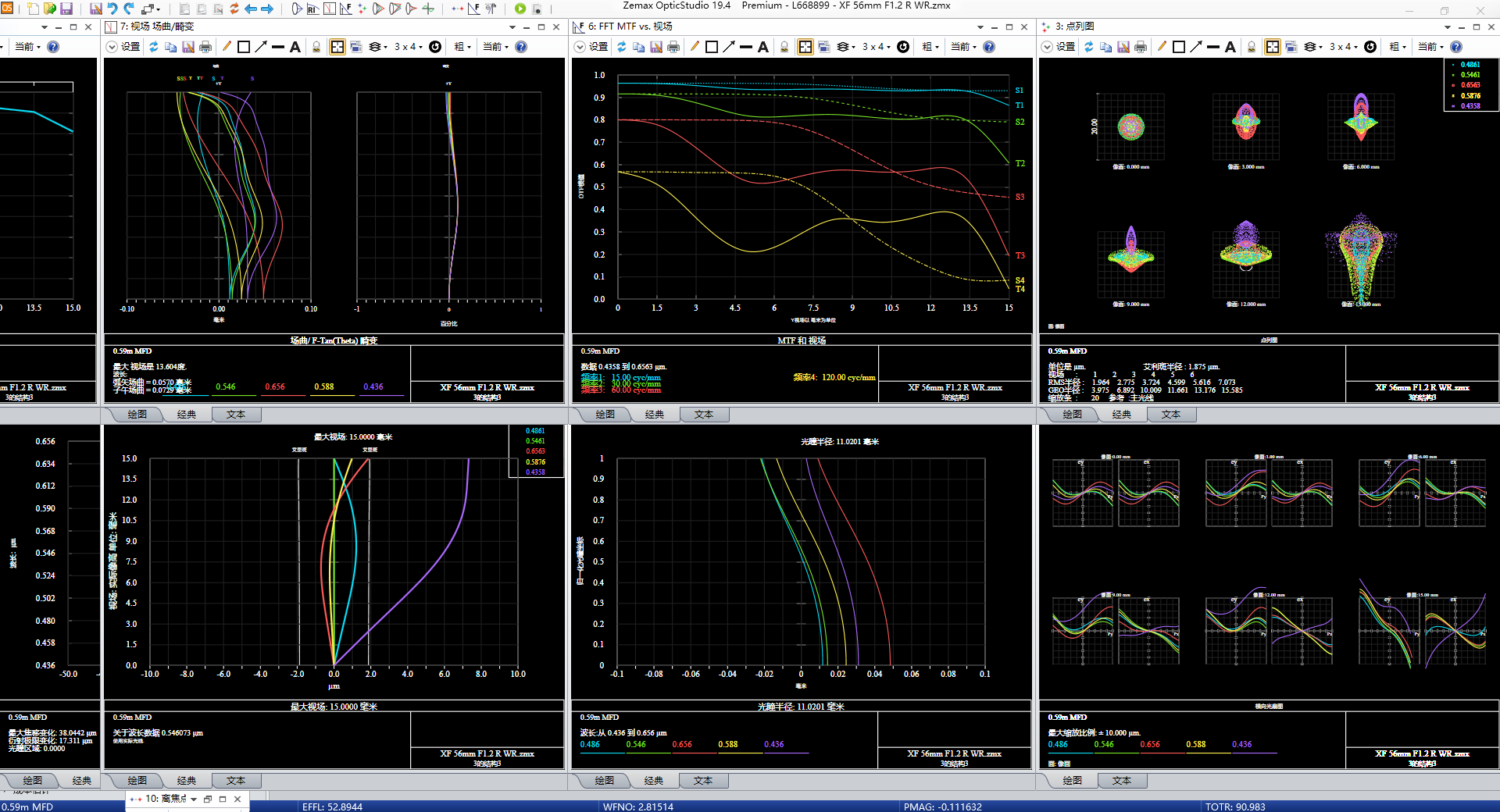The image size is (1500, 812).
Task: Pick the text annotation tool in spot diagram window
Action: pos(1230,47)
